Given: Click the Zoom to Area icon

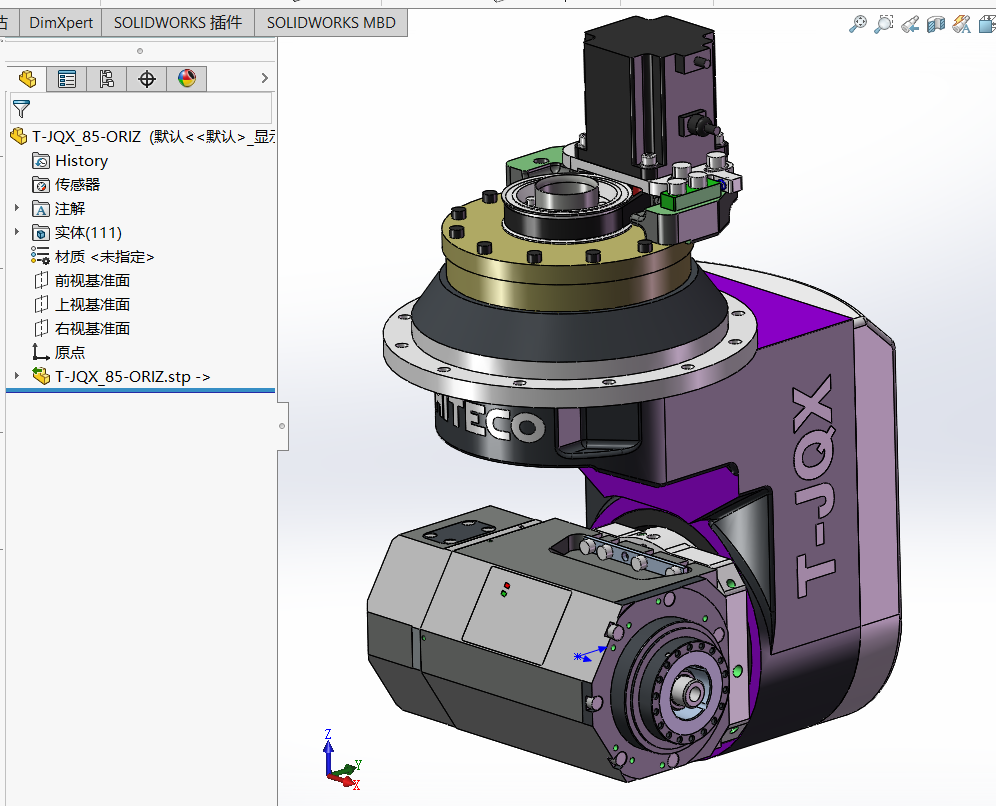Looking at the screenshot, I should (884, 24).
